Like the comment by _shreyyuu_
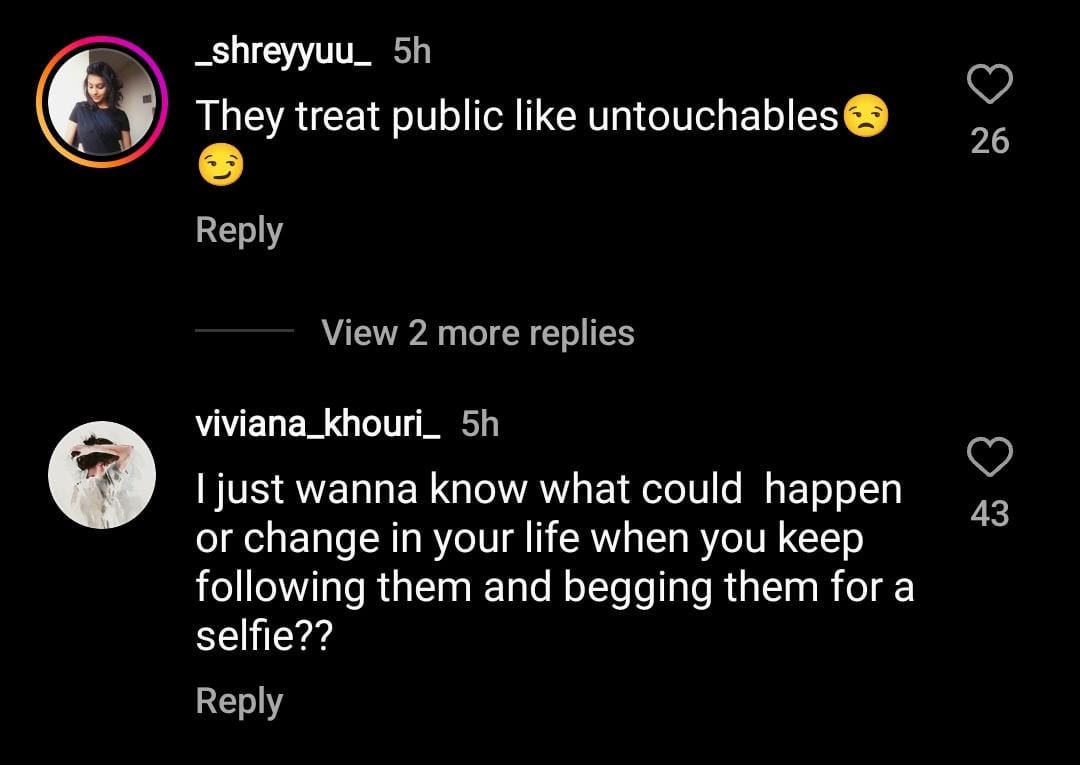The height and width of the screenshot is (765, 1080). (990, 85)
